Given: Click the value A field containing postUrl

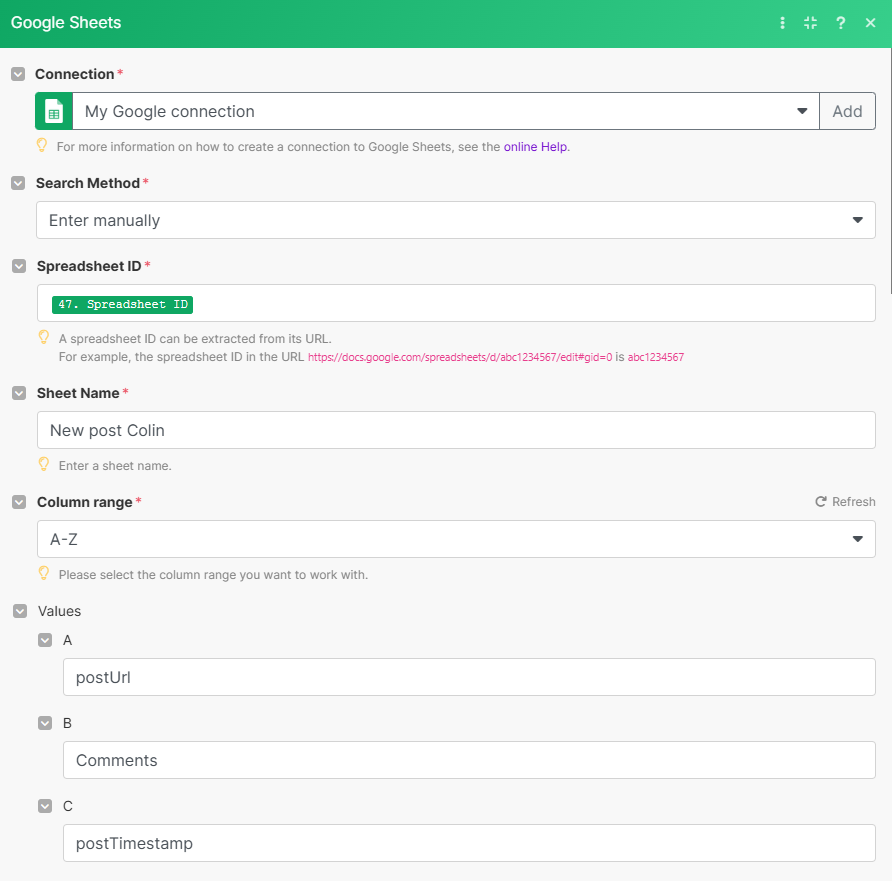Looking at the screenshot, I should click(469, 677).
